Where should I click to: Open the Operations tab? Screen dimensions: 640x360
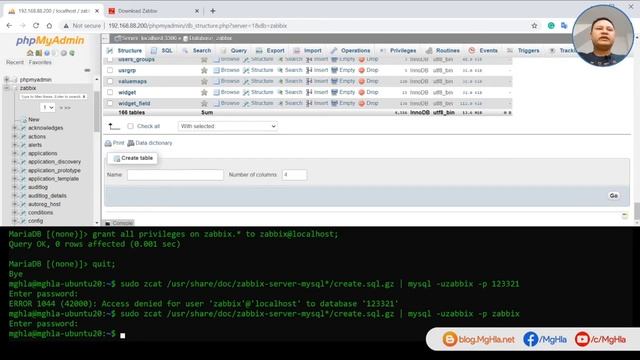[351, 51]
